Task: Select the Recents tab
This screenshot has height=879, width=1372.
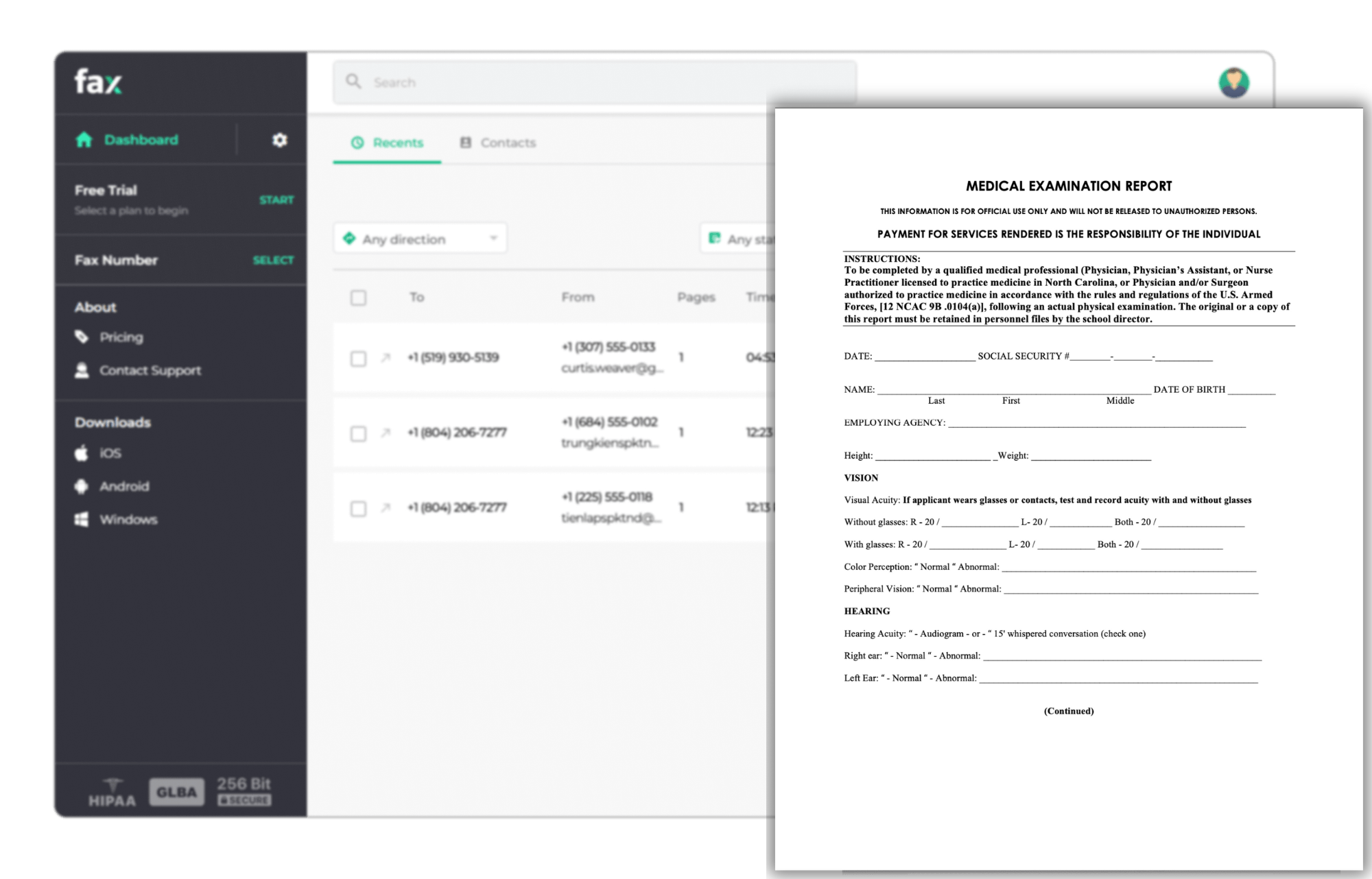Action: pos(388,143)
